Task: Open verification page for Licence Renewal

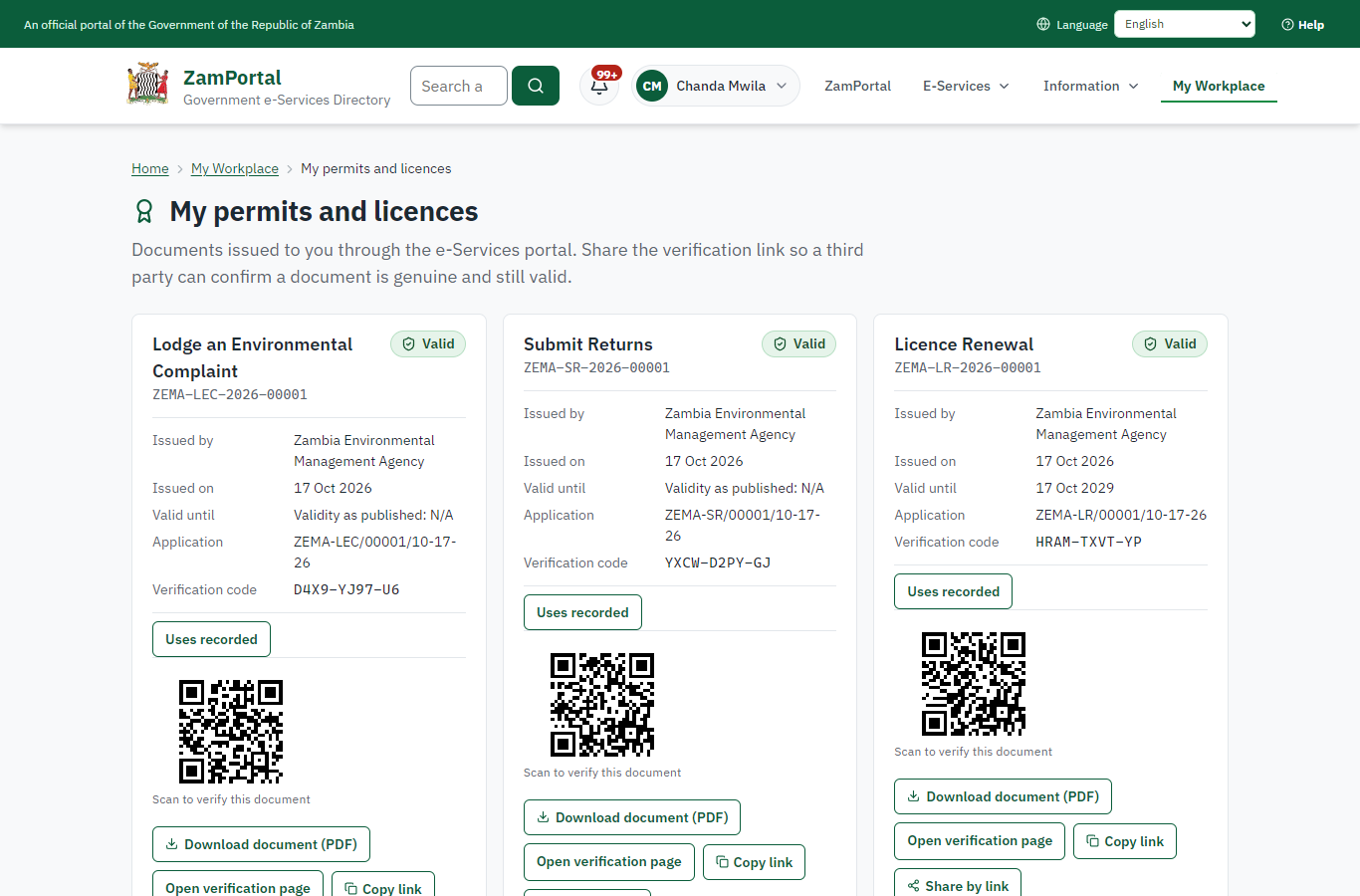Action: [x=980, y=841]
